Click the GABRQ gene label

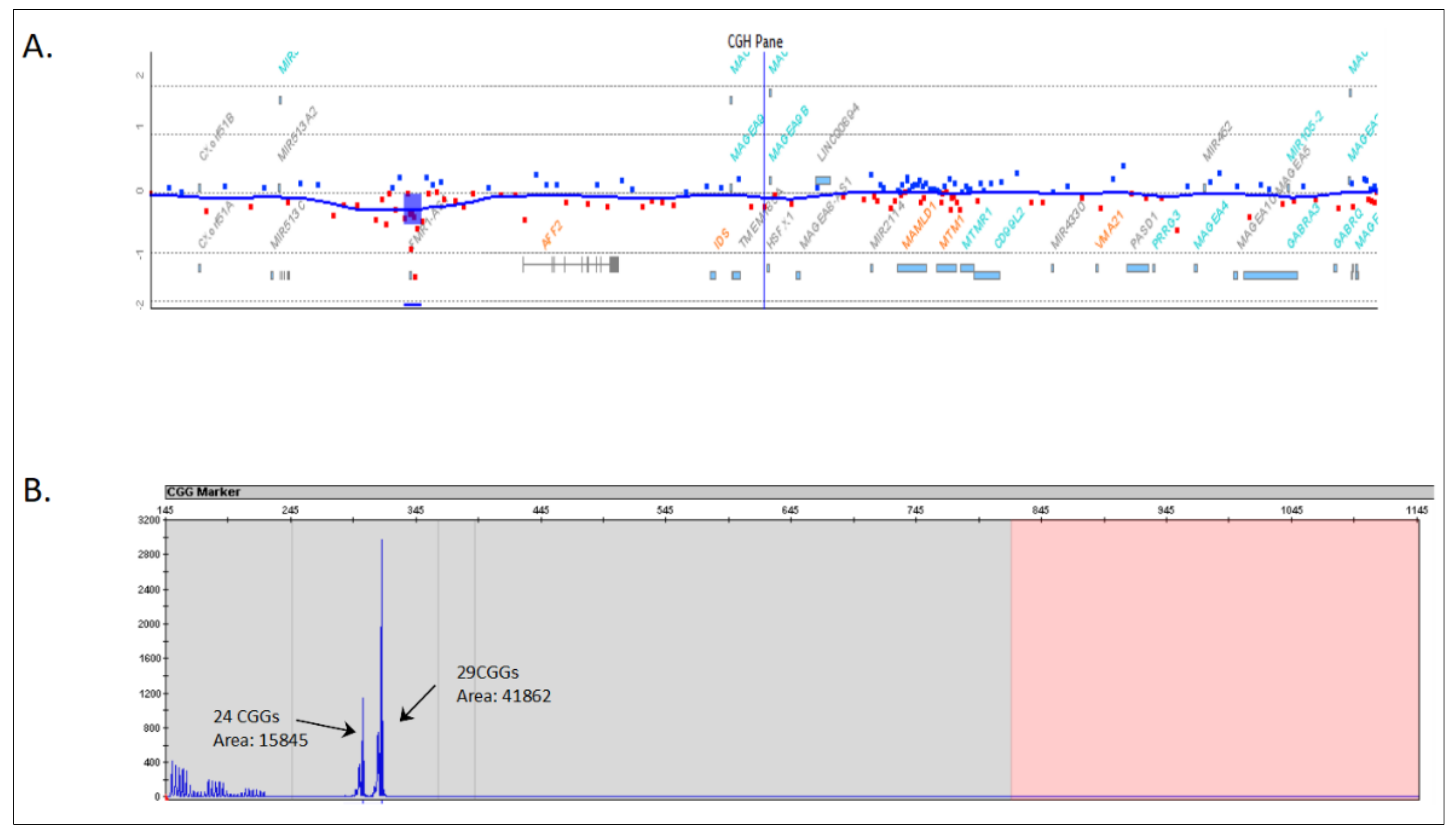(1349, 228)
